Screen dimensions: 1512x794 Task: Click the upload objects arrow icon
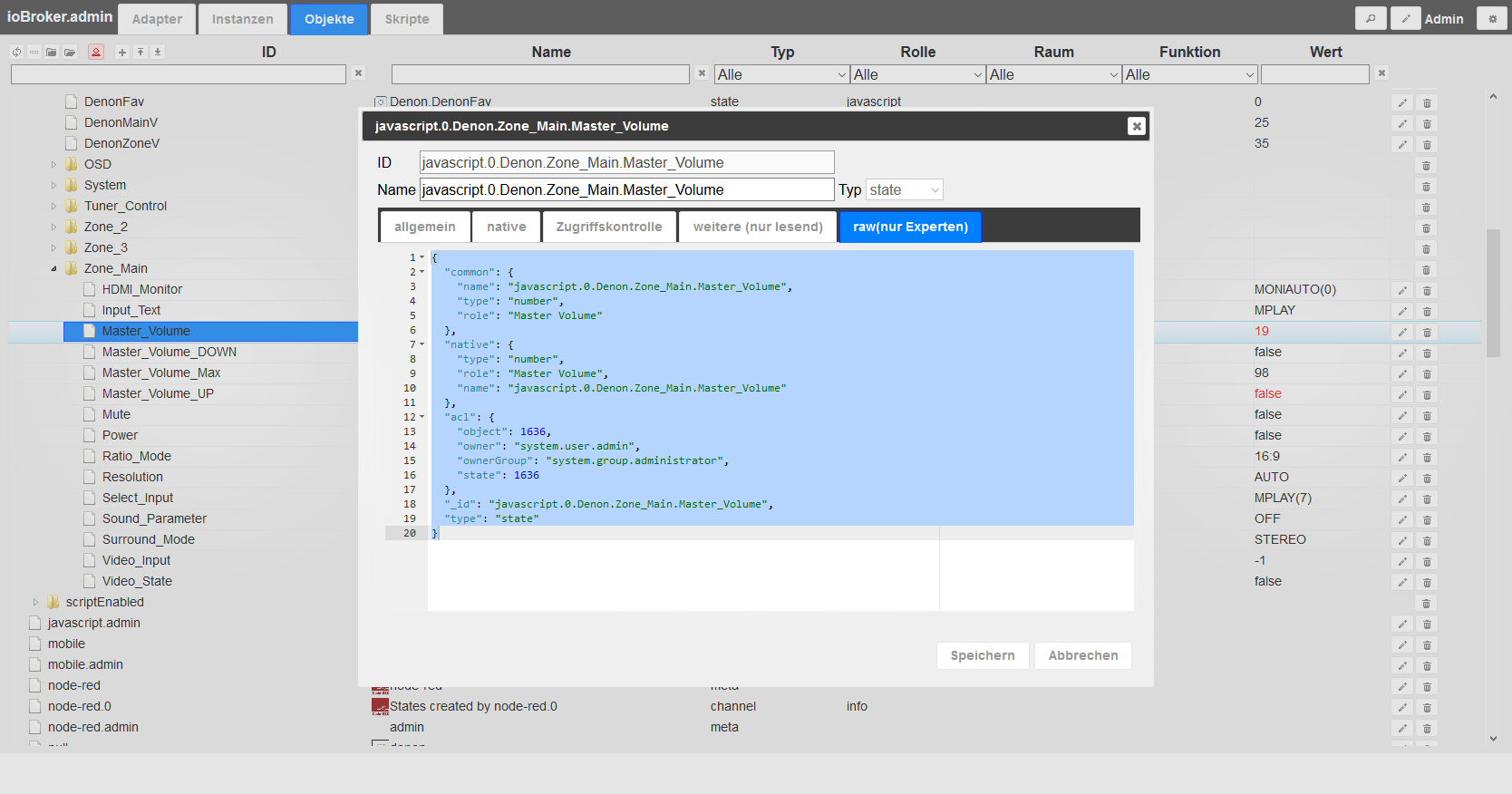[141, 52]
